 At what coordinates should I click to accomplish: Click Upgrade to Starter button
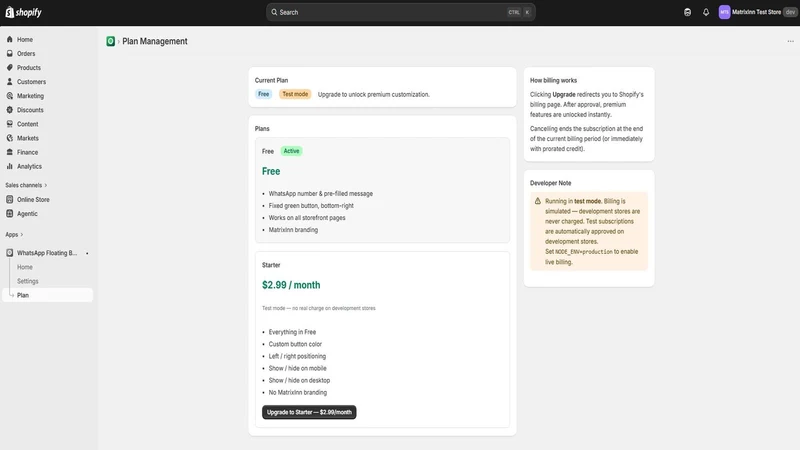click(309, 412)
